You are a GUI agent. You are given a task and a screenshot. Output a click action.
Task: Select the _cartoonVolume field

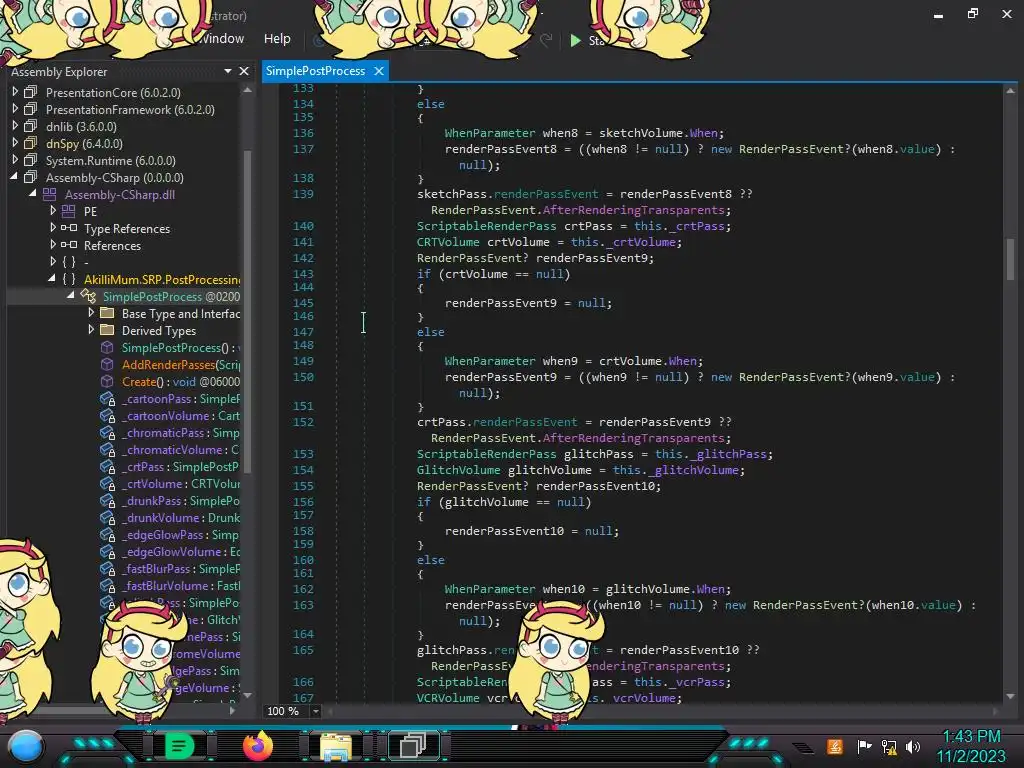point(181,415)
